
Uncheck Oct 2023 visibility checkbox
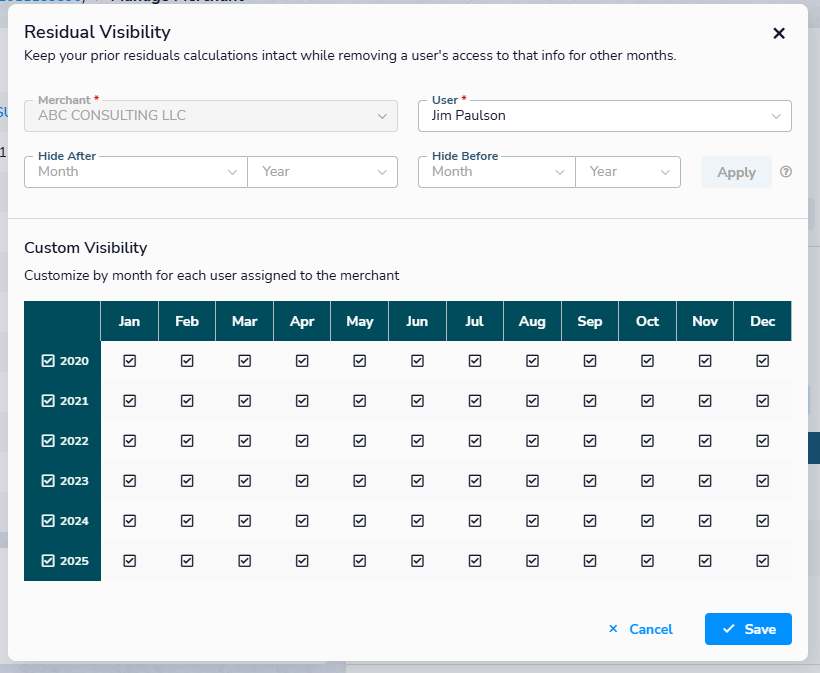click(647, 481)
